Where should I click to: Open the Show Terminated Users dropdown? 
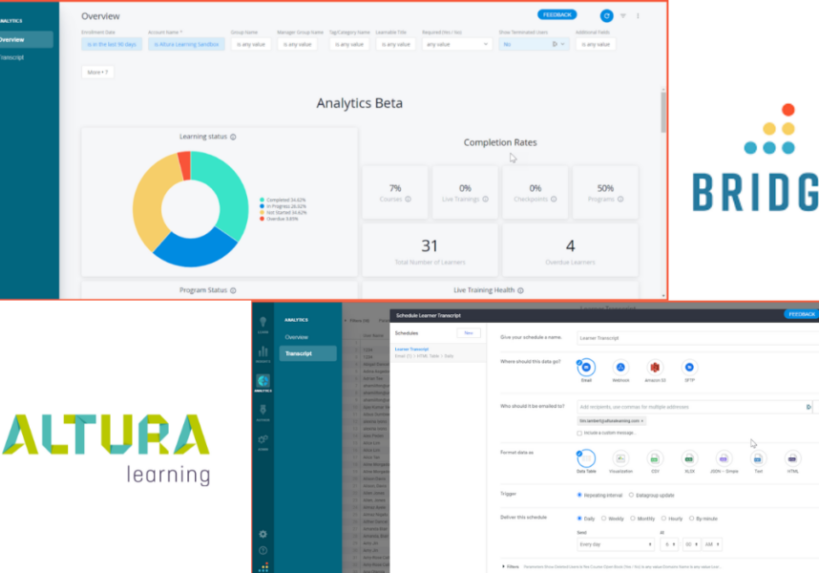coord(533,44)
